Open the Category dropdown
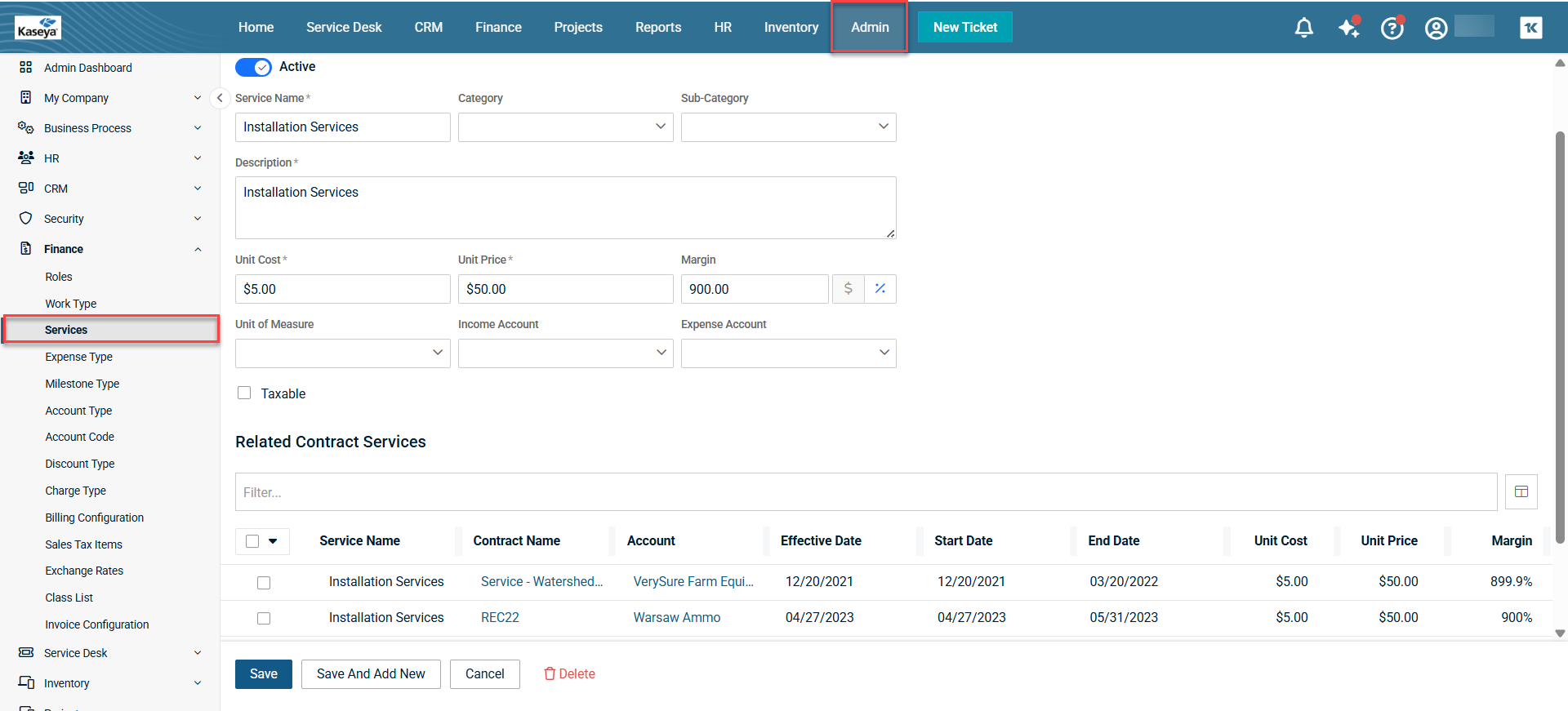 565,127
